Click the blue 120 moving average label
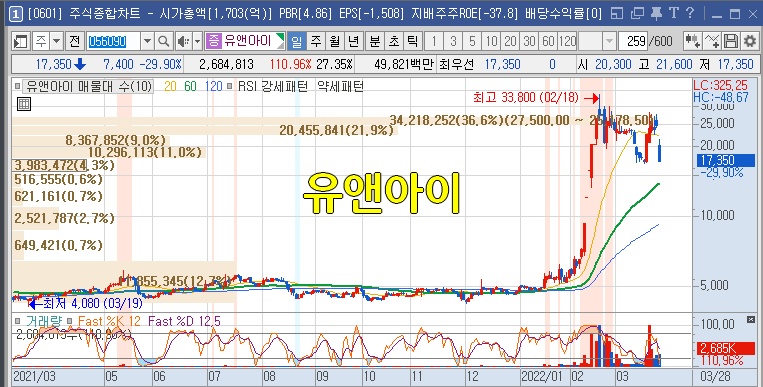 213,87
